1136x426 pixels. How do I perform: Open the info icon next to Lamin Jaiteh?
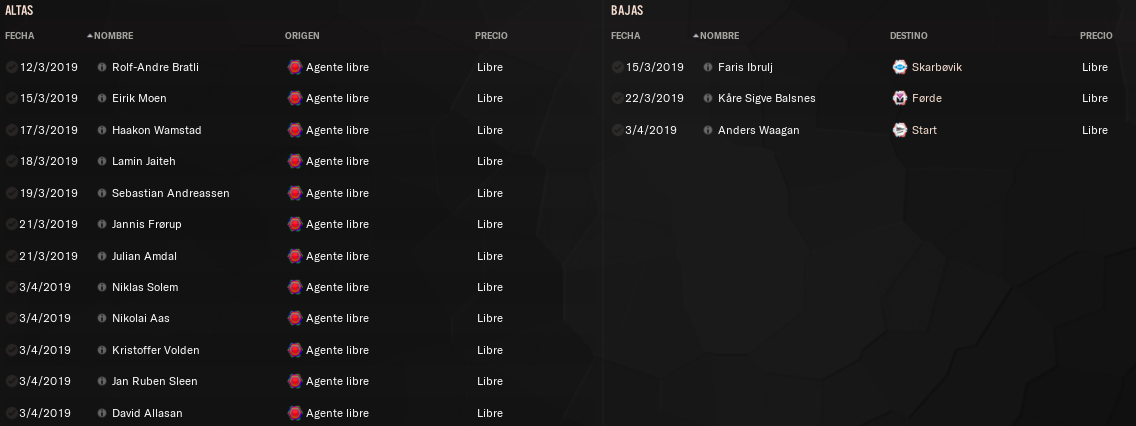point(102,161)
